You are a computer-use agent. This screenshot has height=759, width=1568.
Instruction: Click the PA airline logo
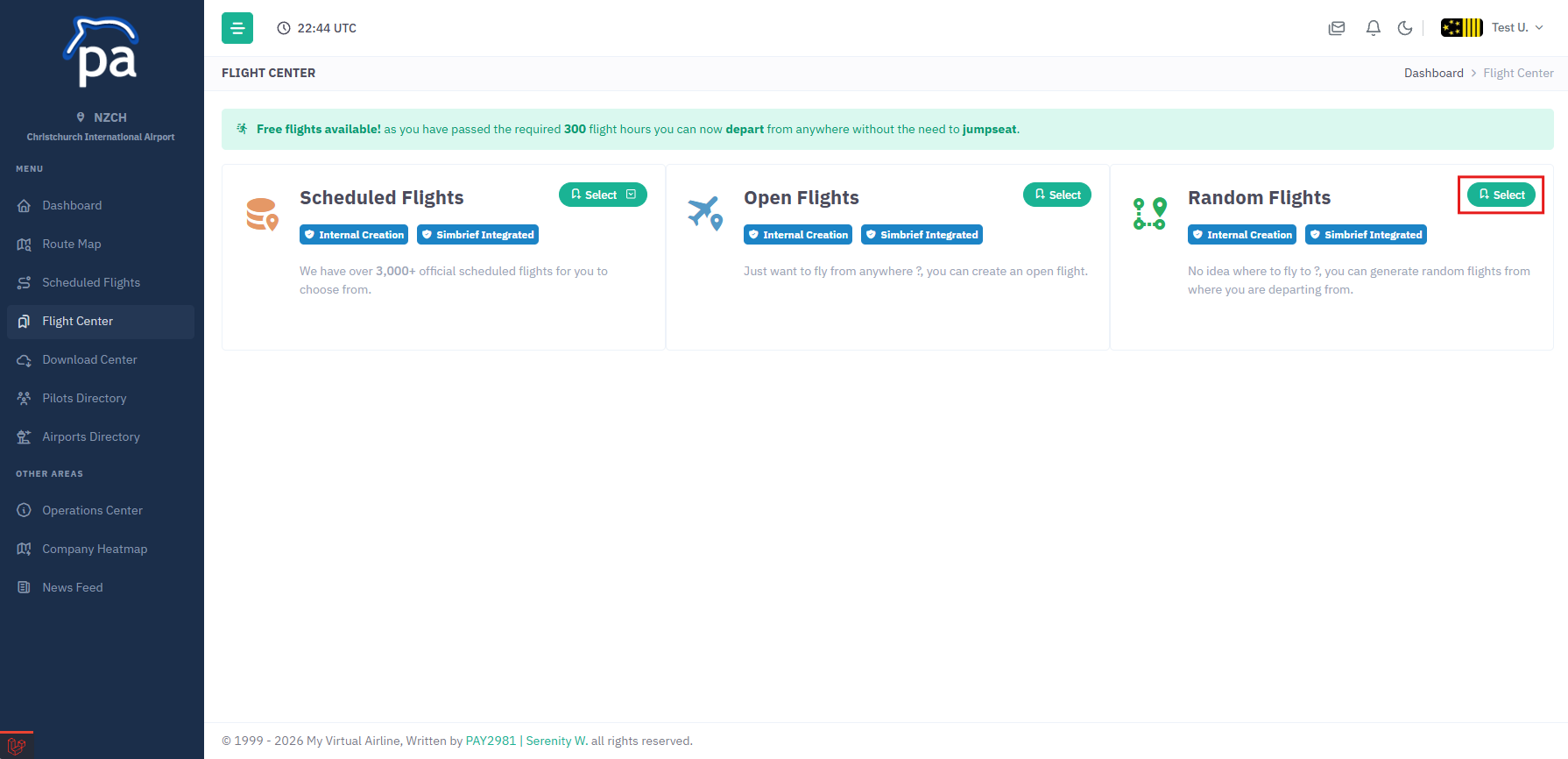(102, 52)
